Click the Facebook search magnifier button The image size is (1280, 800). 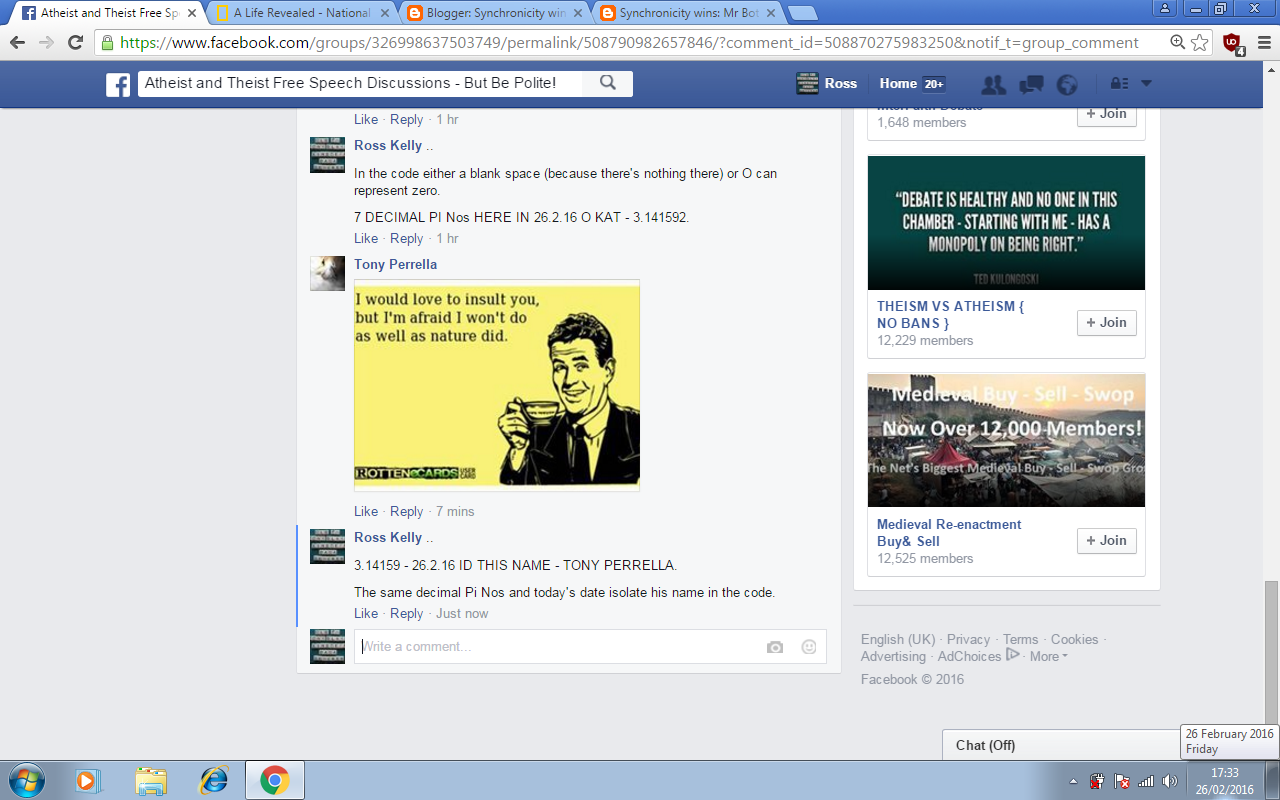[x=608, y=83]
